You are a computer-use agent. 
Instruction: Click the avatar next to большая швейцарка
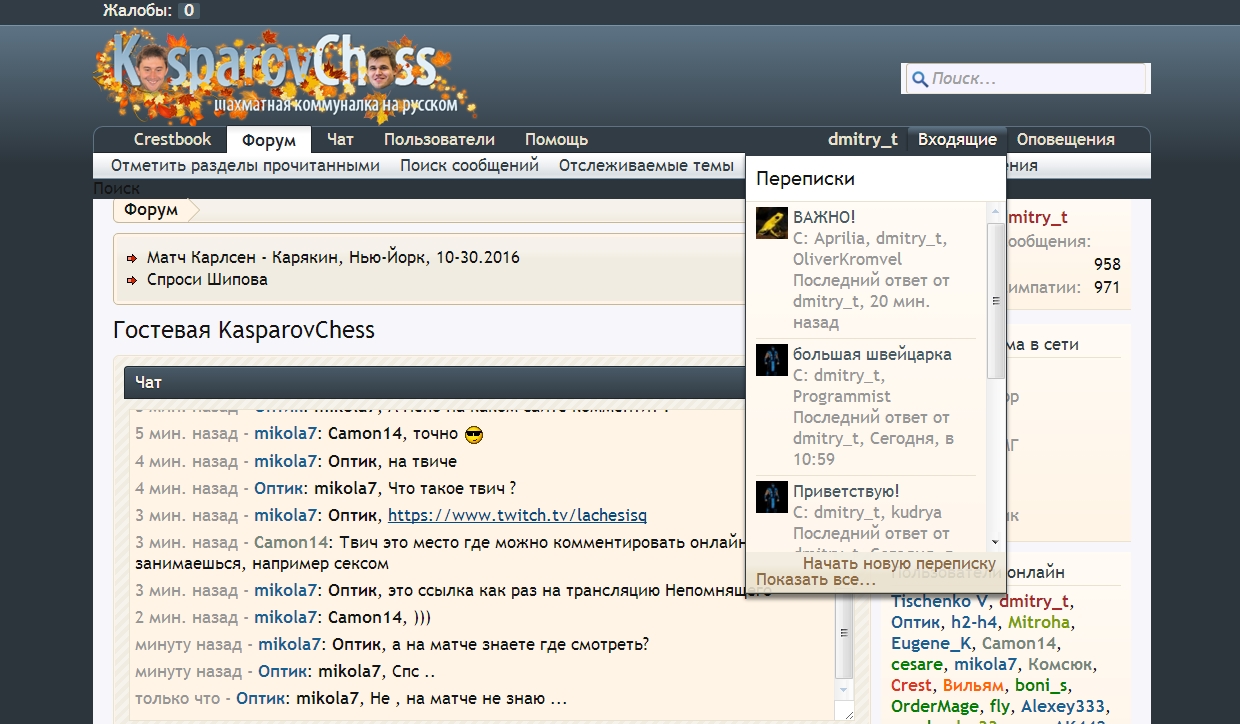[x=771, y=360]
